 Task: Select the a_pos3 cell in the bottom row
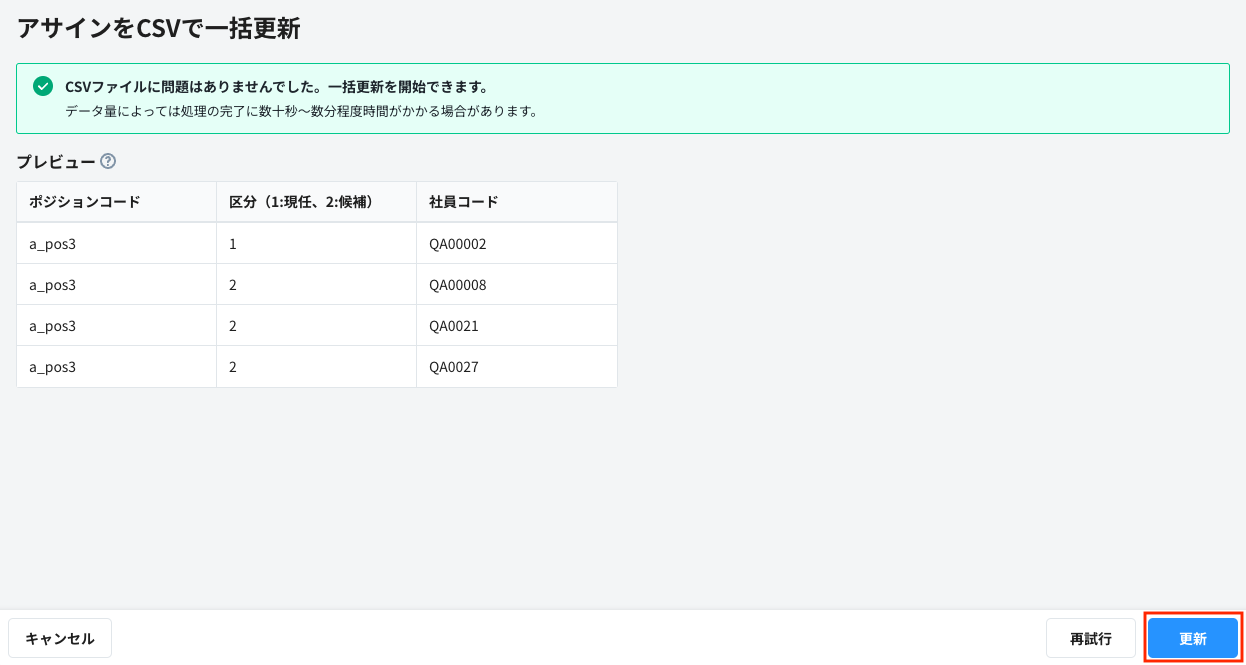(x=52, y=366)
